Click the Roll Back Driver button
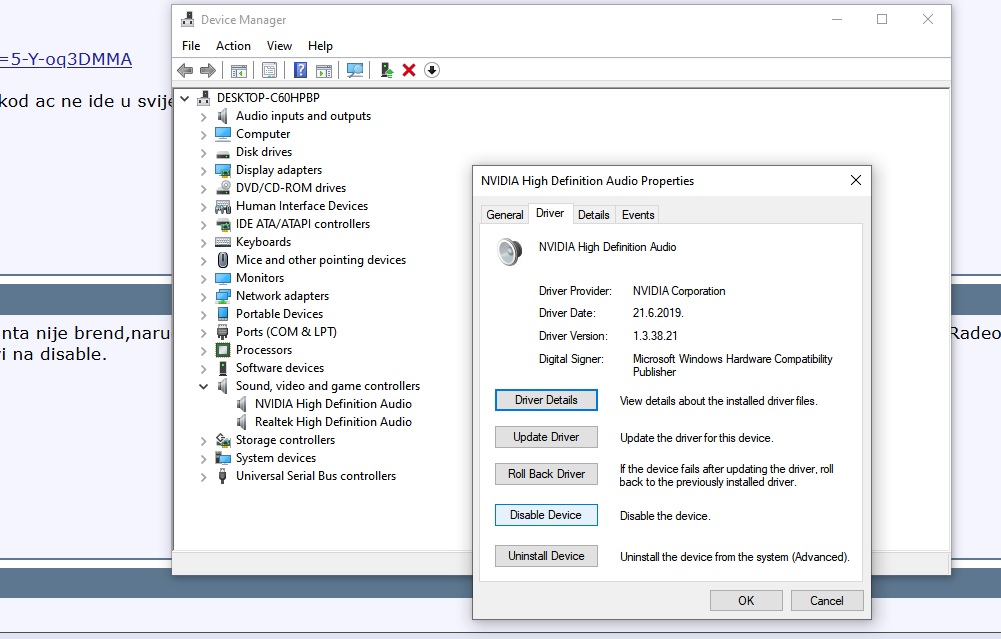Screen dimensions: 1001x639 click(546, 474)
